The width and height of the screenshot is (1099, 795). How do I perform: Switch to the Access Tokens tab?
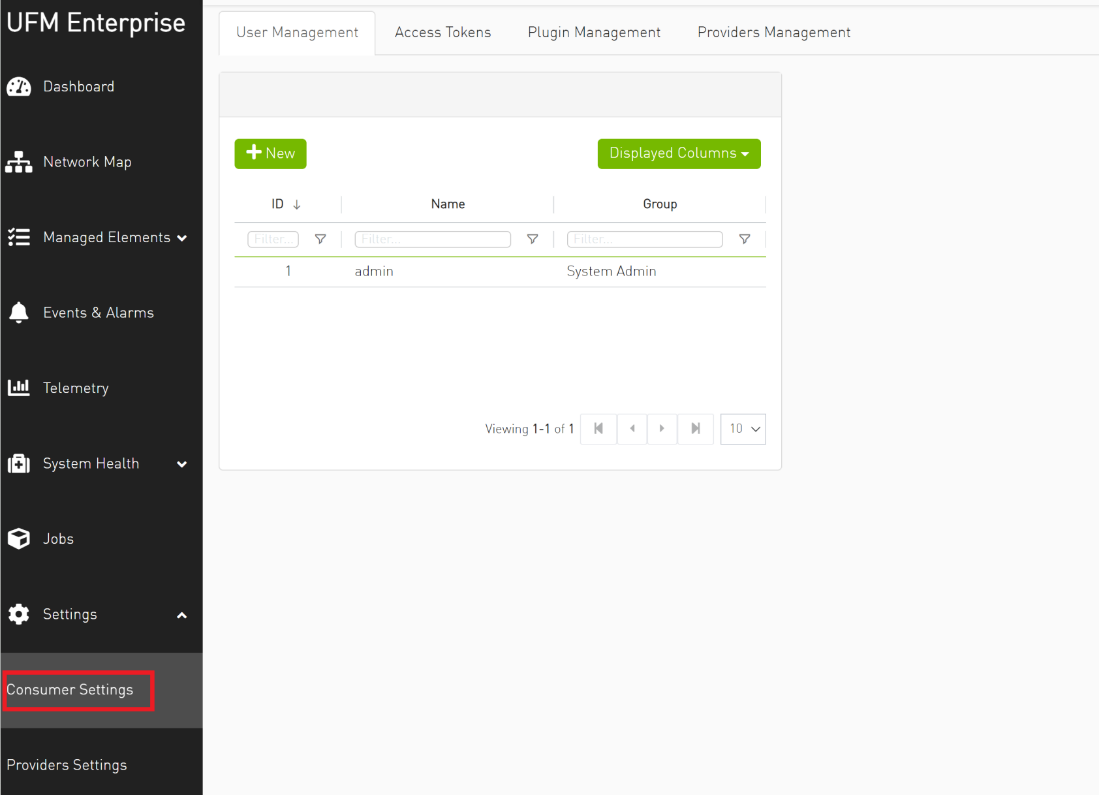coord(443,31)
